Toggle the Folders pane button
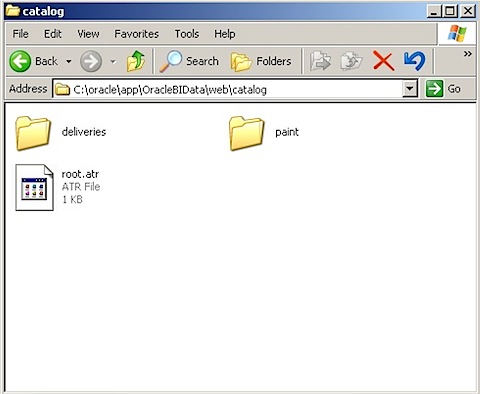Screen dimensions: 480x394 point(261,61)
